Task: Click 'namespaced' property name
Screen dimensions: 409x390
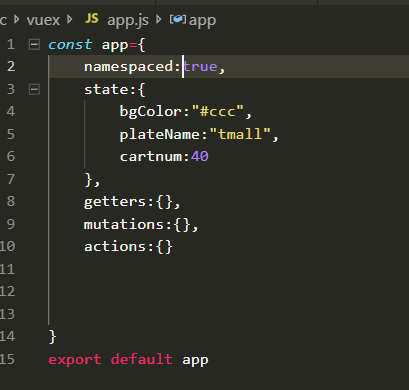Action: (x=129, y=67)
